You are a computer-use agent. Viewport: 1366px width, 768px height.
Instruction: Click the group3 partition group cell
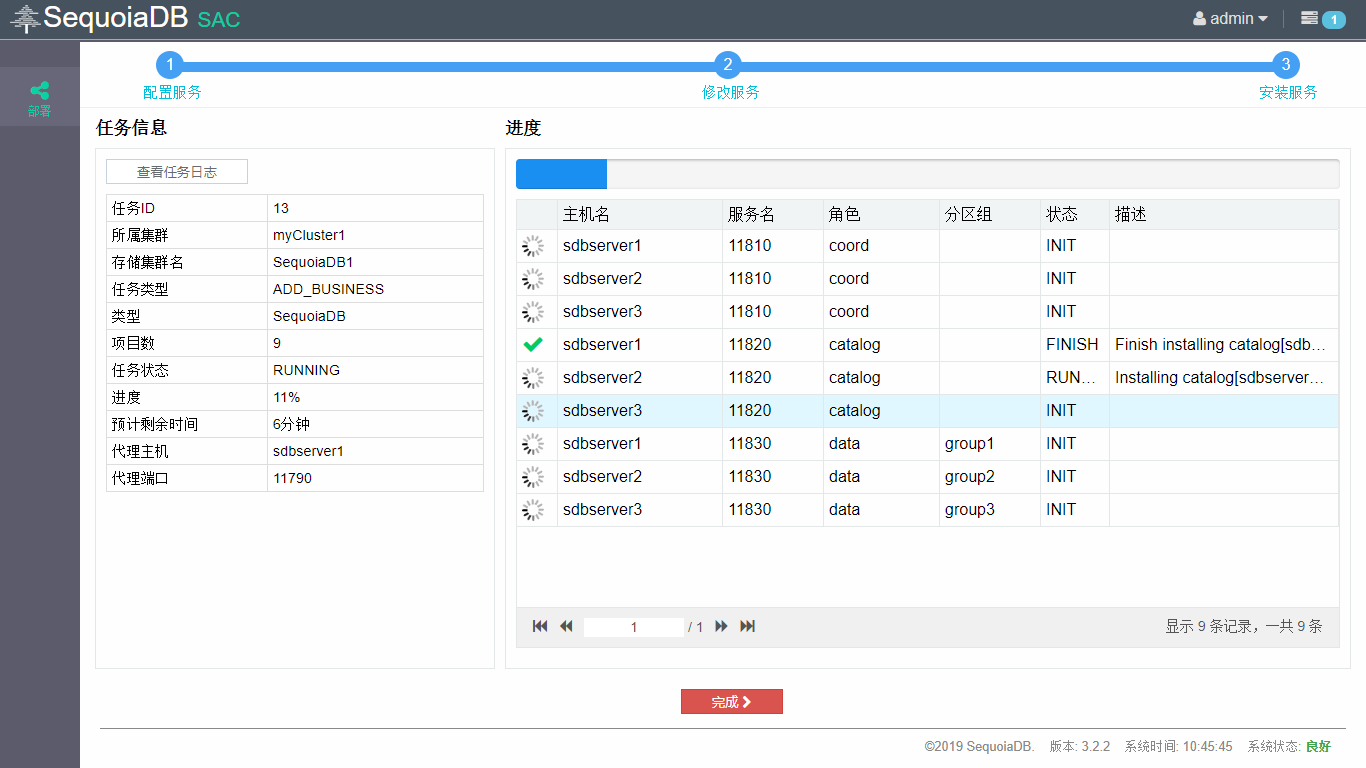pos(990,509)
